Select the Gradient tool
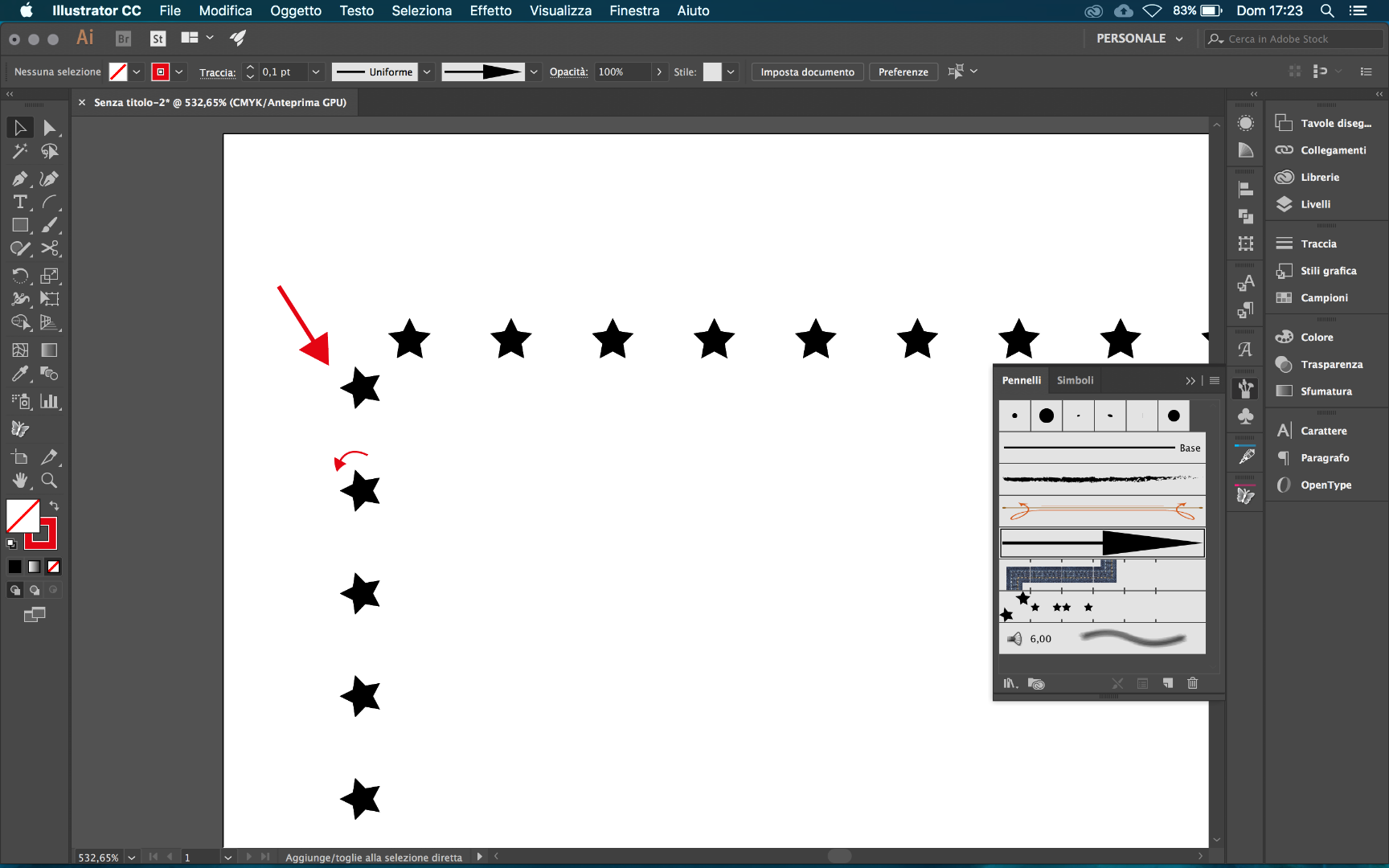 tap(50, 350)
